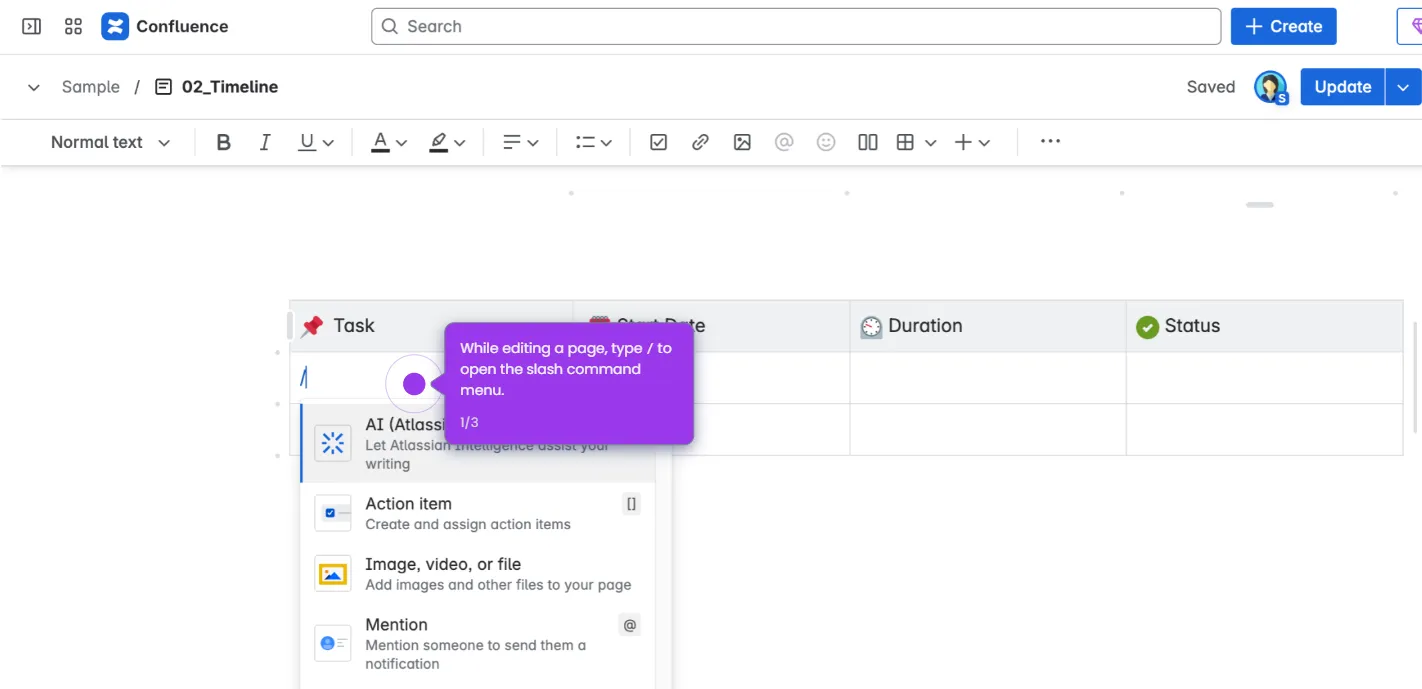Viewport: 1422px width, 689px height.
Task: Toggle bold formatting
Action: (224, 143)
